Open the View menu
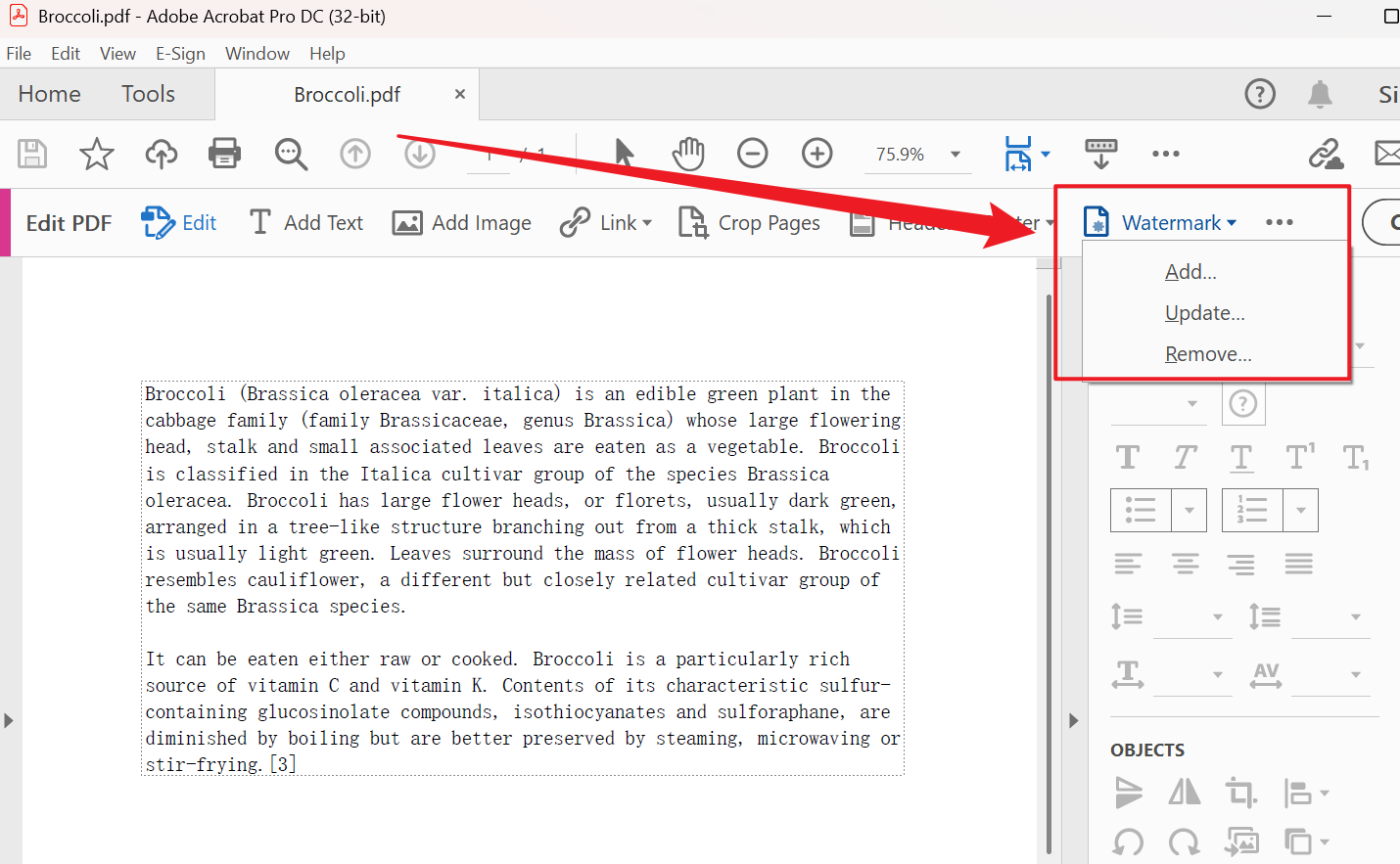1400x864 pixels. tap(117, 53)
